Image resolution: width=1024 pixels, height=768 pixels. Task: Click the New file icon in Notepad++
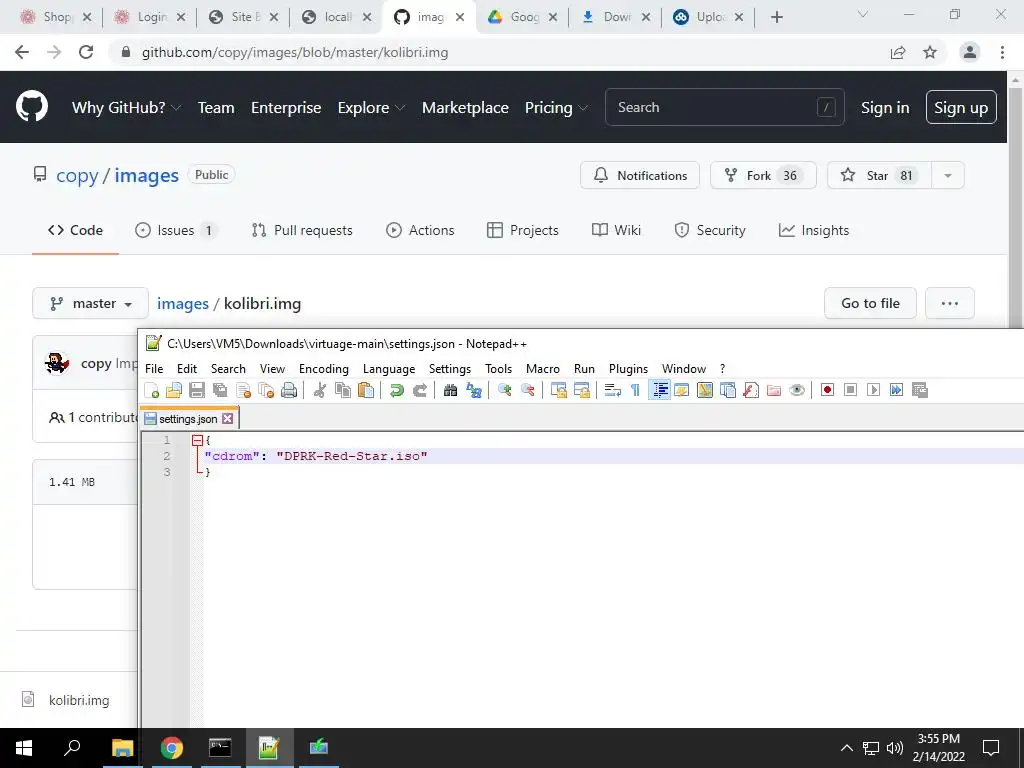tap(152, 391)
